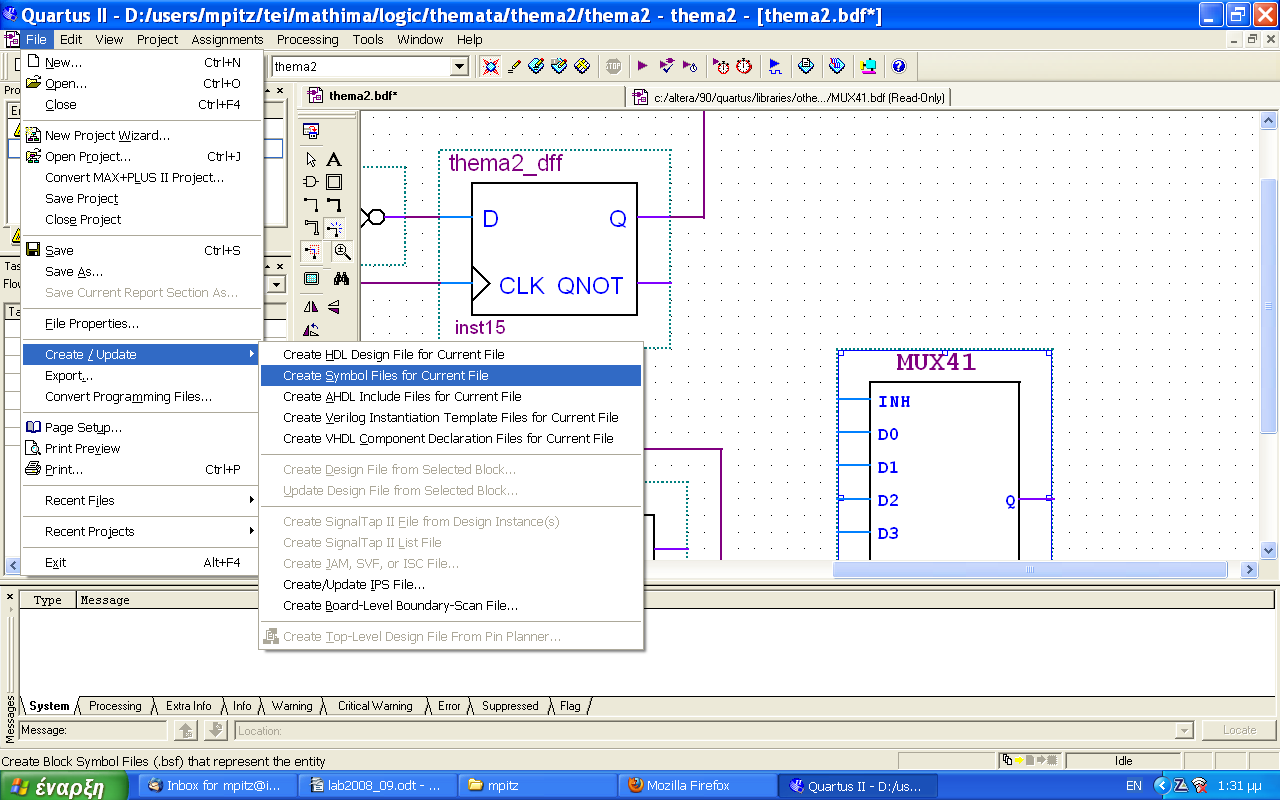The height and width of the screenshot is (800, 1280).
Task: Click Exit in the File menu
Action: [141, 563]
